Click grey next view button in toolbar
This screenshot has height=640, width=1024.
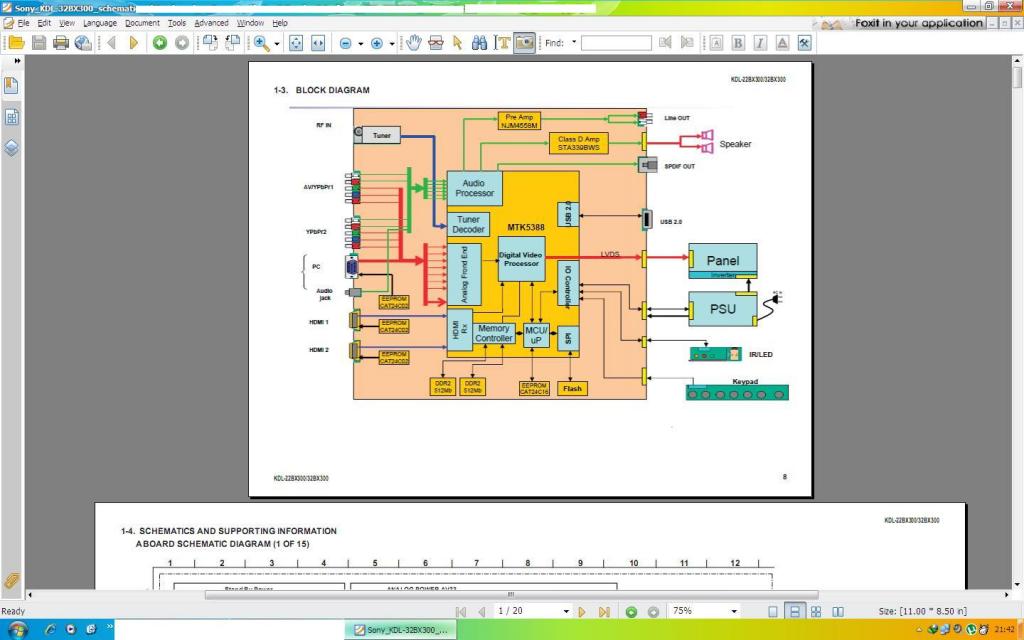coord(182,43)
